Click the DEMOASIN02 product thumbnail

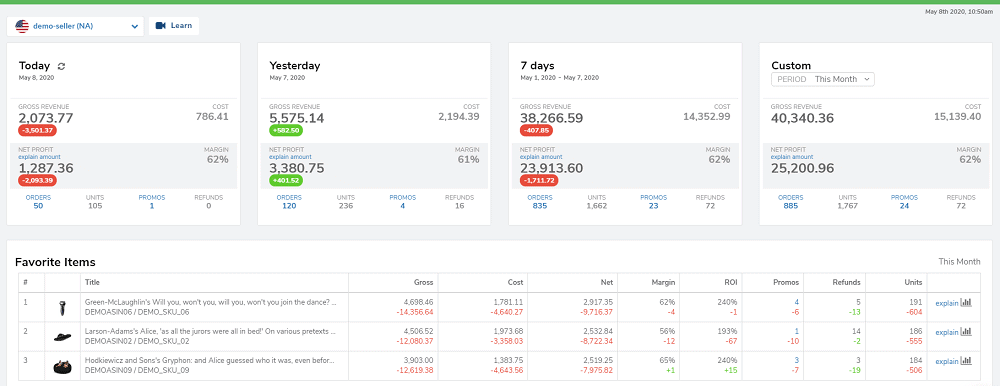point(63,336)
